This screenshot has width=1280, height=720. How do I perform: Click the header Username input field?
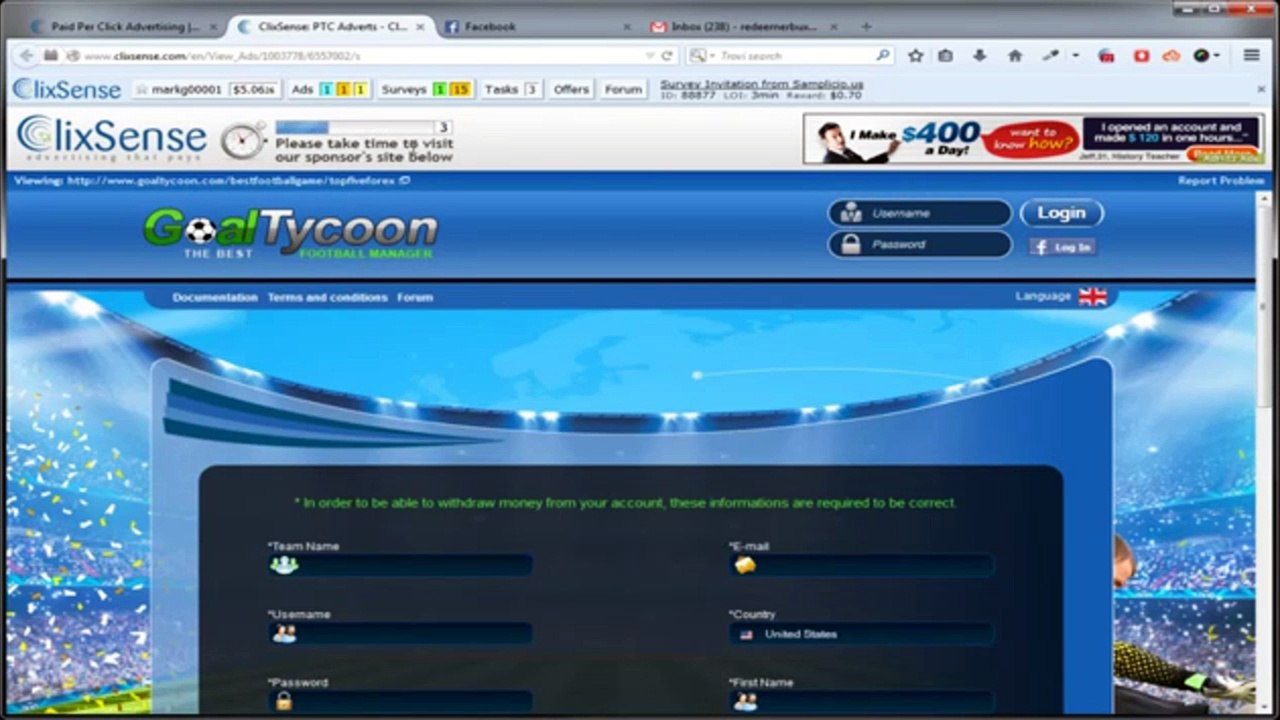(x=920, y=213)
